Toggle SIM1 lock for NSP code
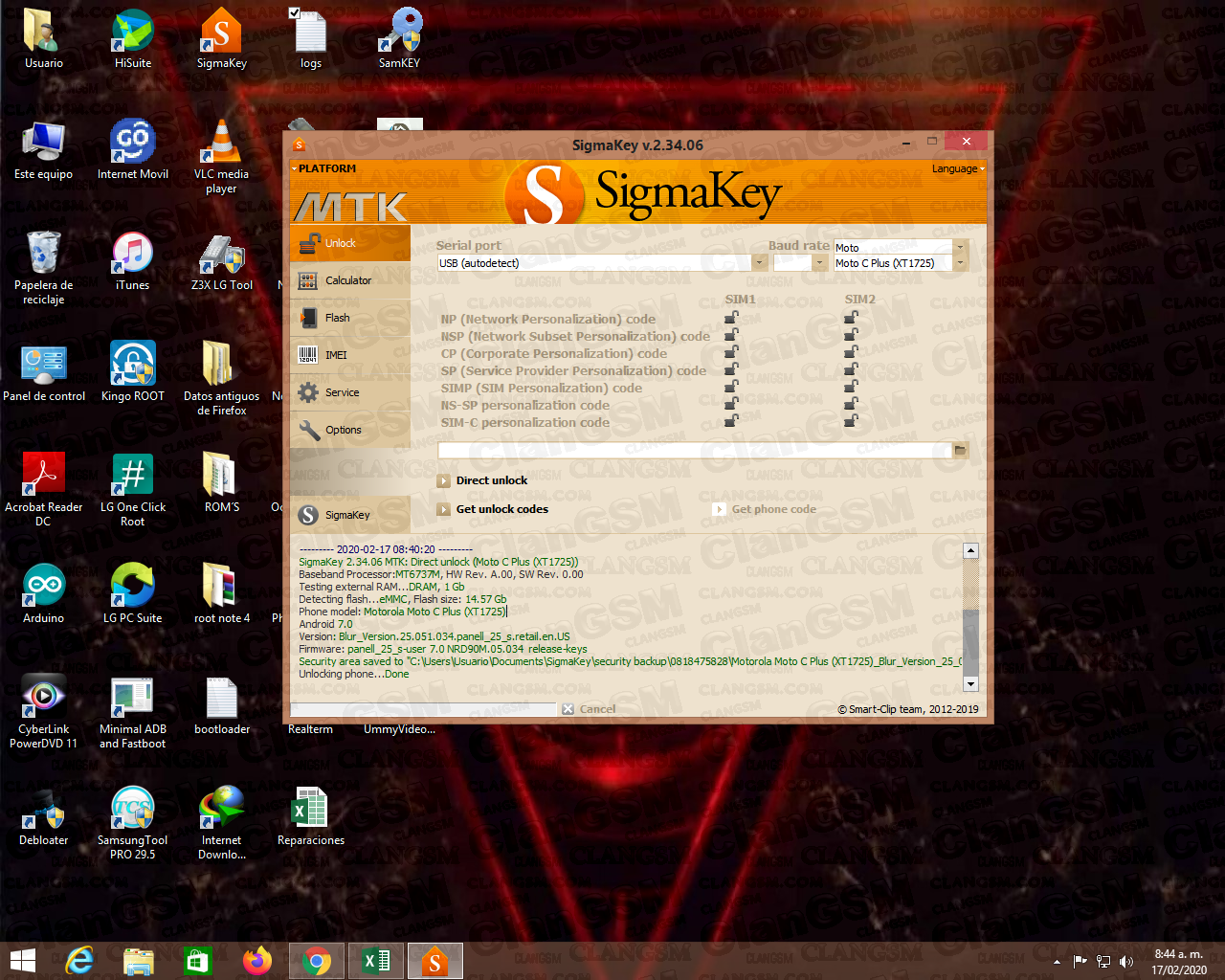This screenshot has height=980, width=1225. pyautogui.click(x=731, y=335)
